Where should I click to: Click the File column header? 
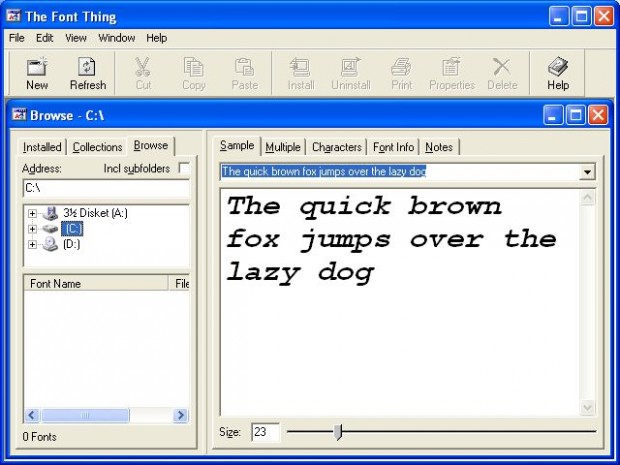click(x=179, y=283)
